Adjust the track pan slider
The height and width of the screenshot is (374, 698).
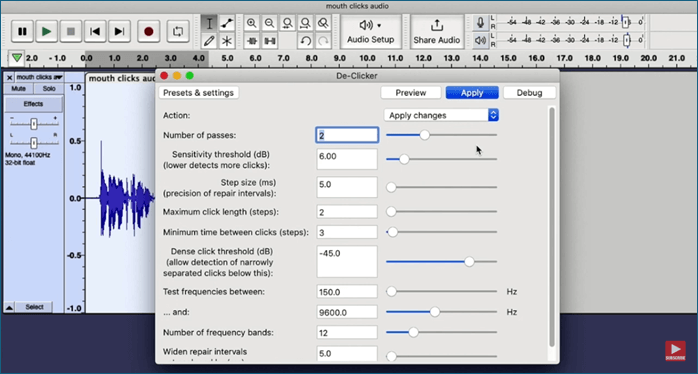(34, 142)
